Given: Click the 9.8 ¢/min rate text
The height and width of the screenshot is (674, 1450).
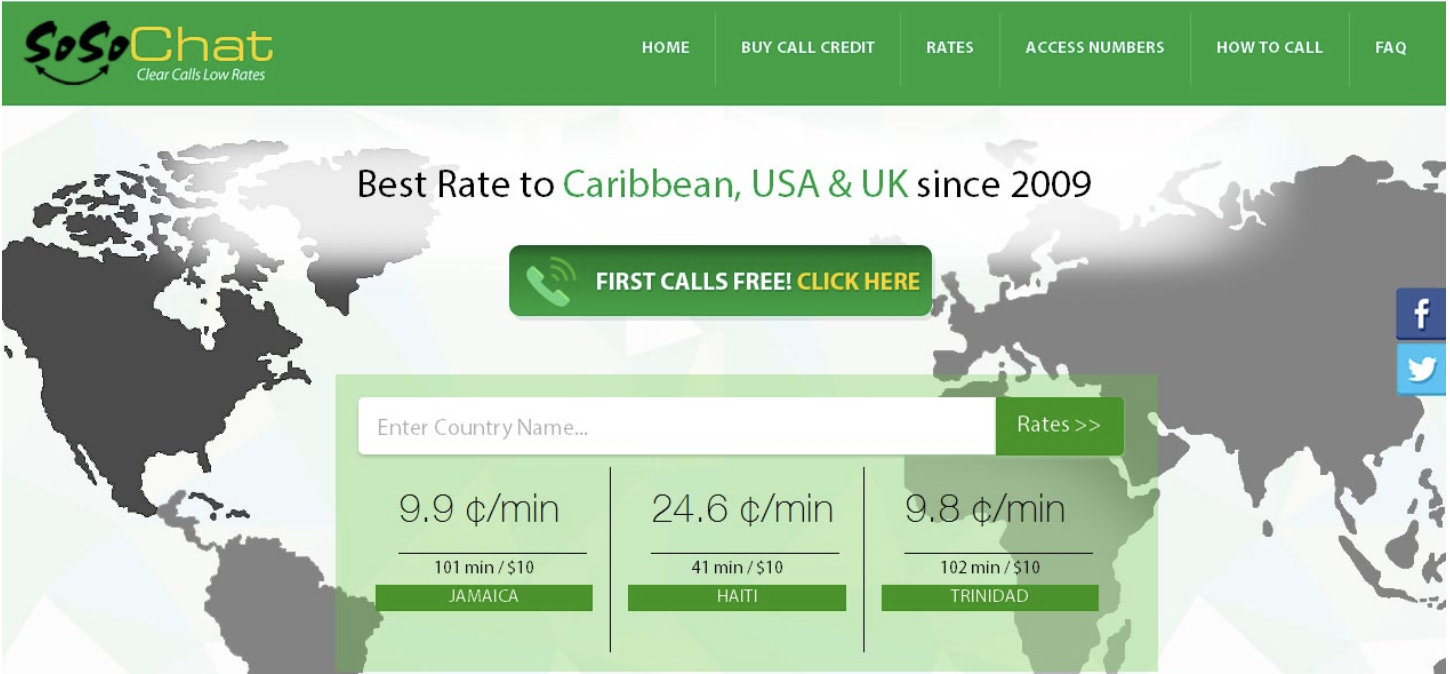Looking at the screenshot, I should (x=985, y=510).
